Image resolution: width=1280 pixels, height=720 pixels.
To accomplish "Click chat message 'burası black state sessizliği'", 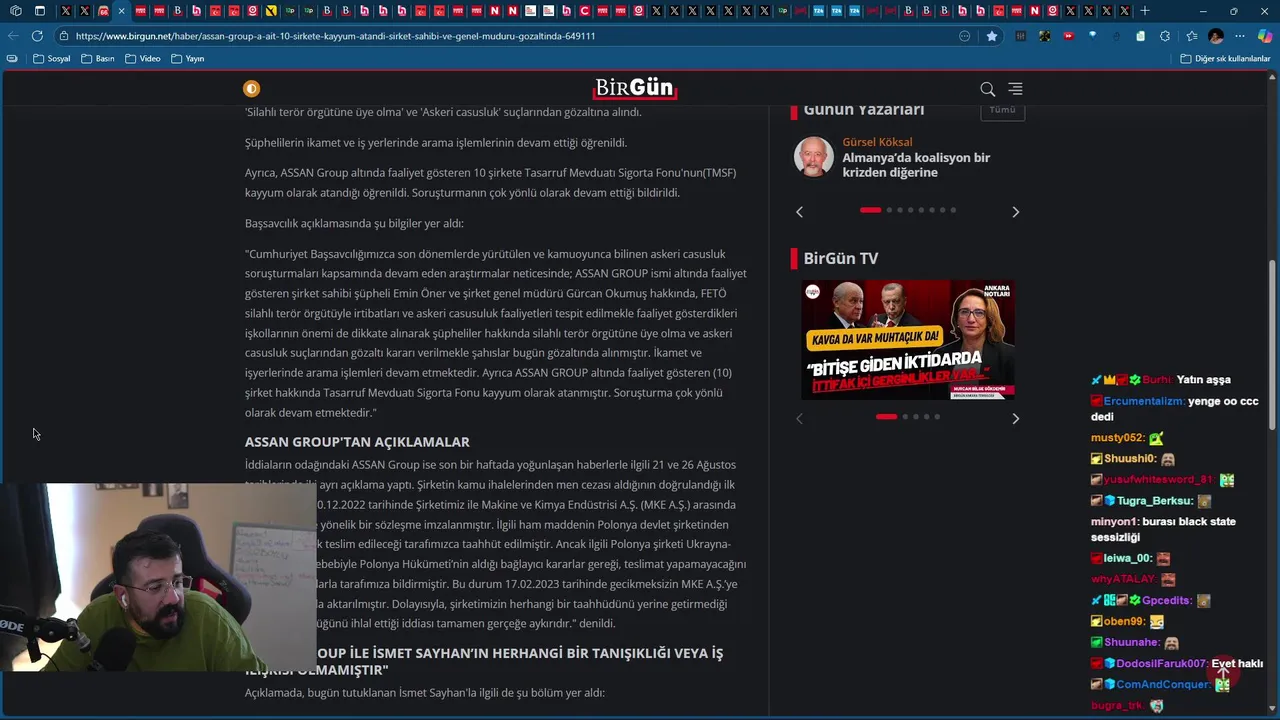I will (1163, 529).
